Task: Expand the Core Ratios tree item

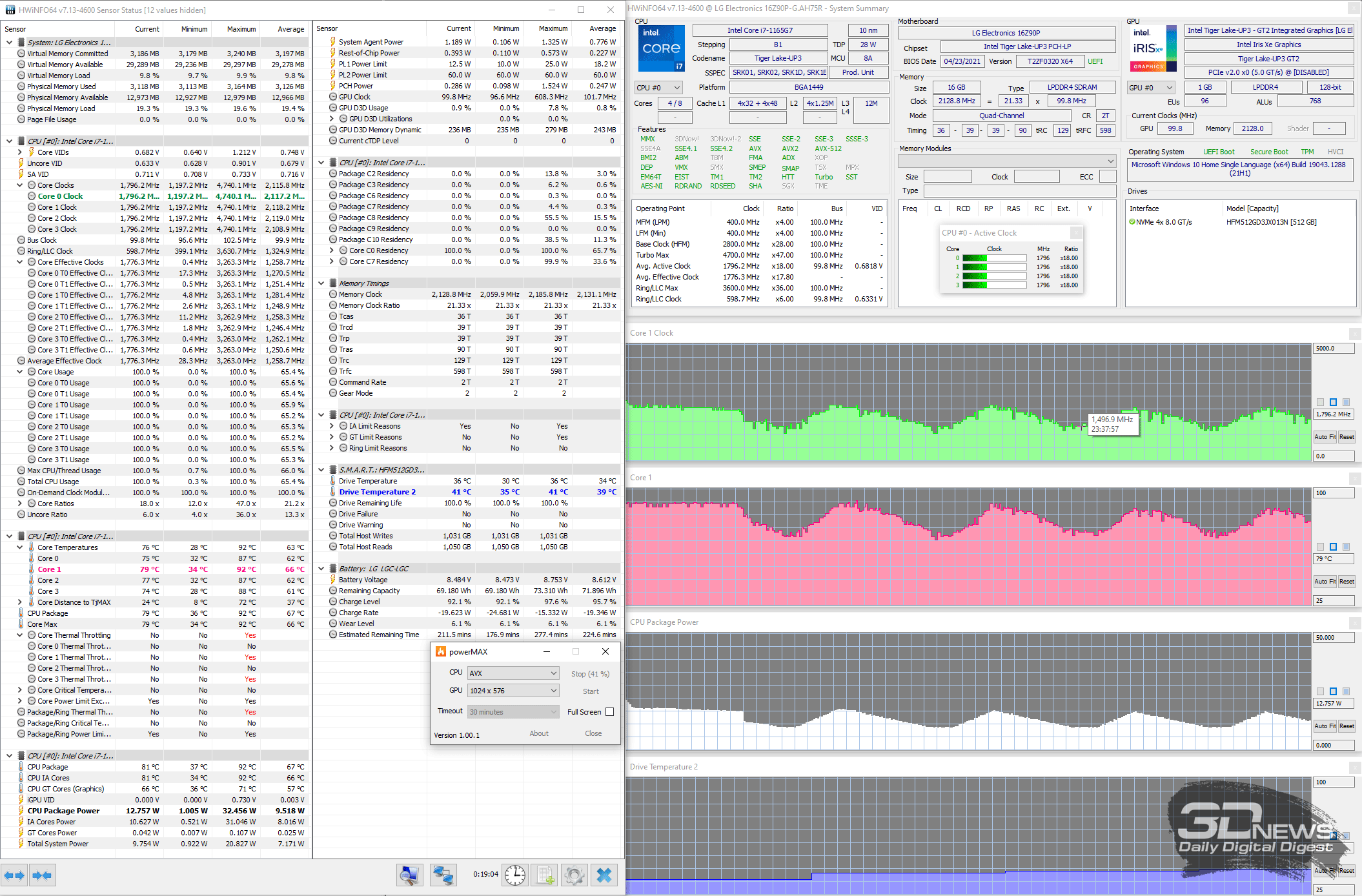Action: [20, 504]
